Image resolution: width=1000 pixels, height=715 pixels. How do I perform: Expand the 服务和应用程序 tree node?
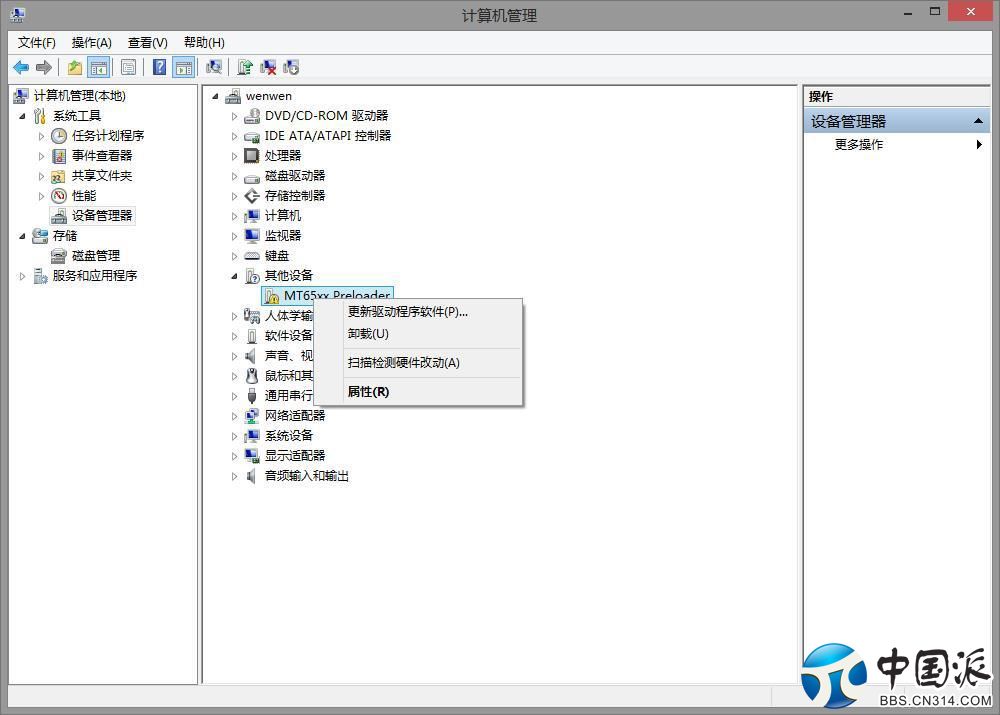pos(22,276)
